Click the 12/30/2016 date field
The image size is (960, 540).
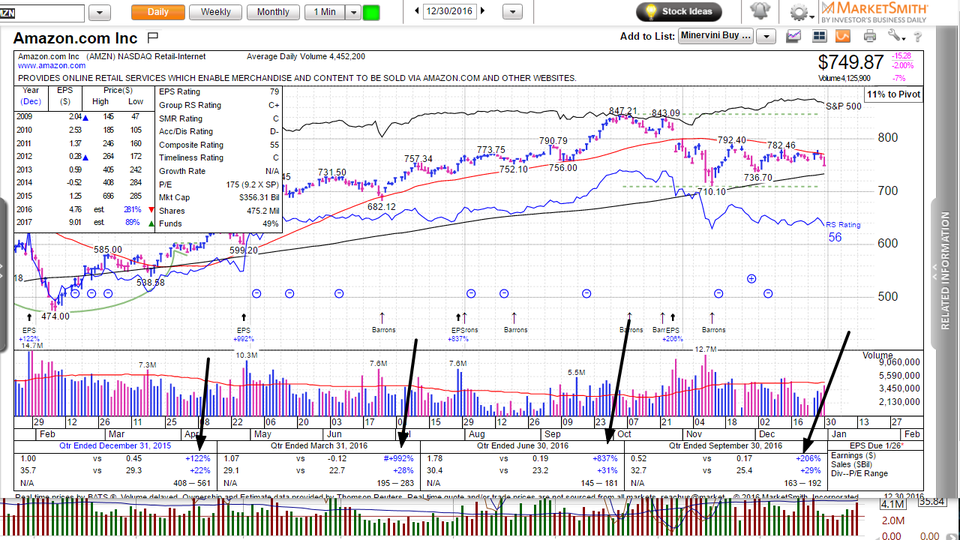pos(450,11)
